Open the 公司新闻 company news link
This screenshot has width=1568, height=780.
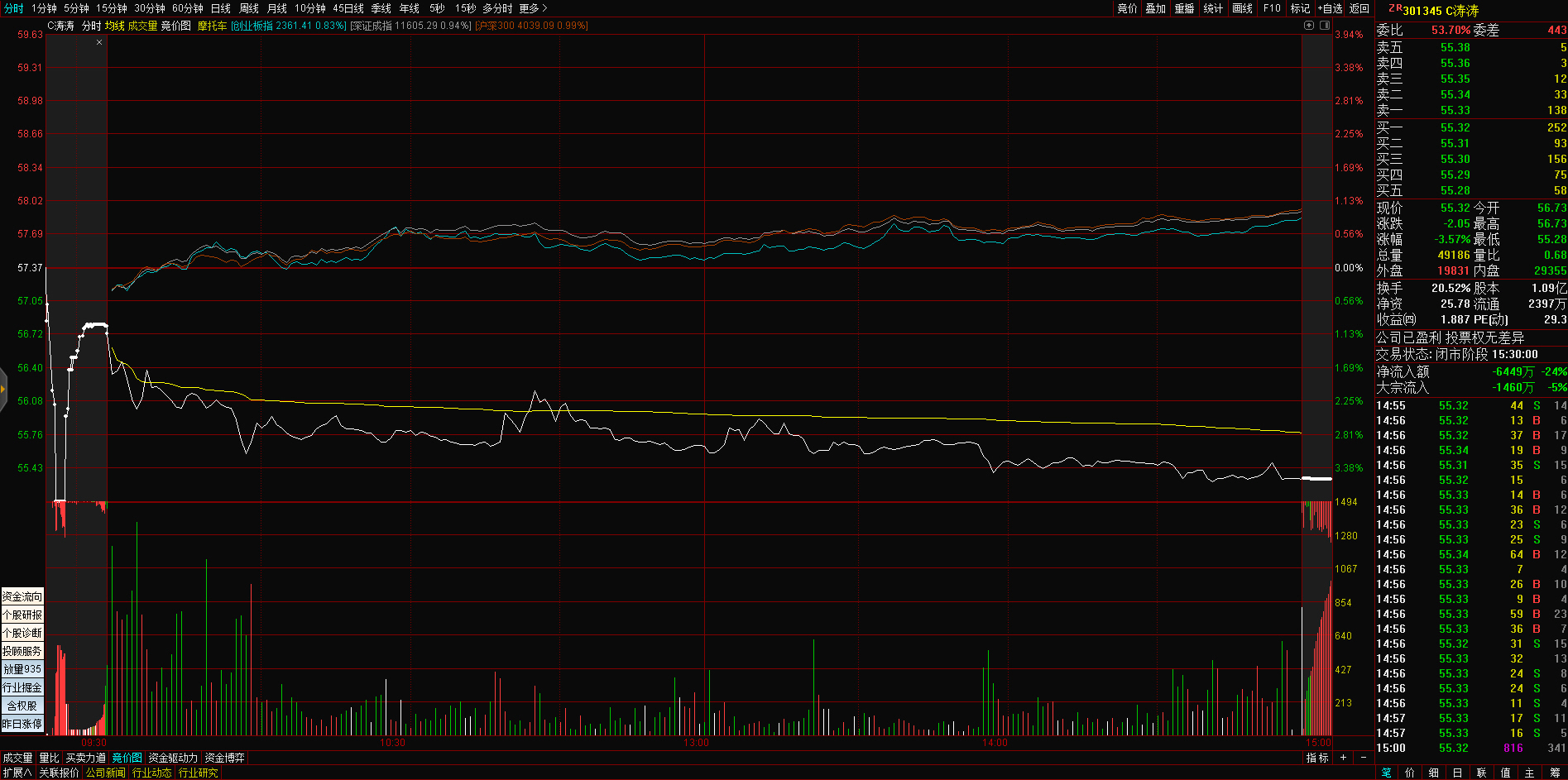(x=105, y=773)
